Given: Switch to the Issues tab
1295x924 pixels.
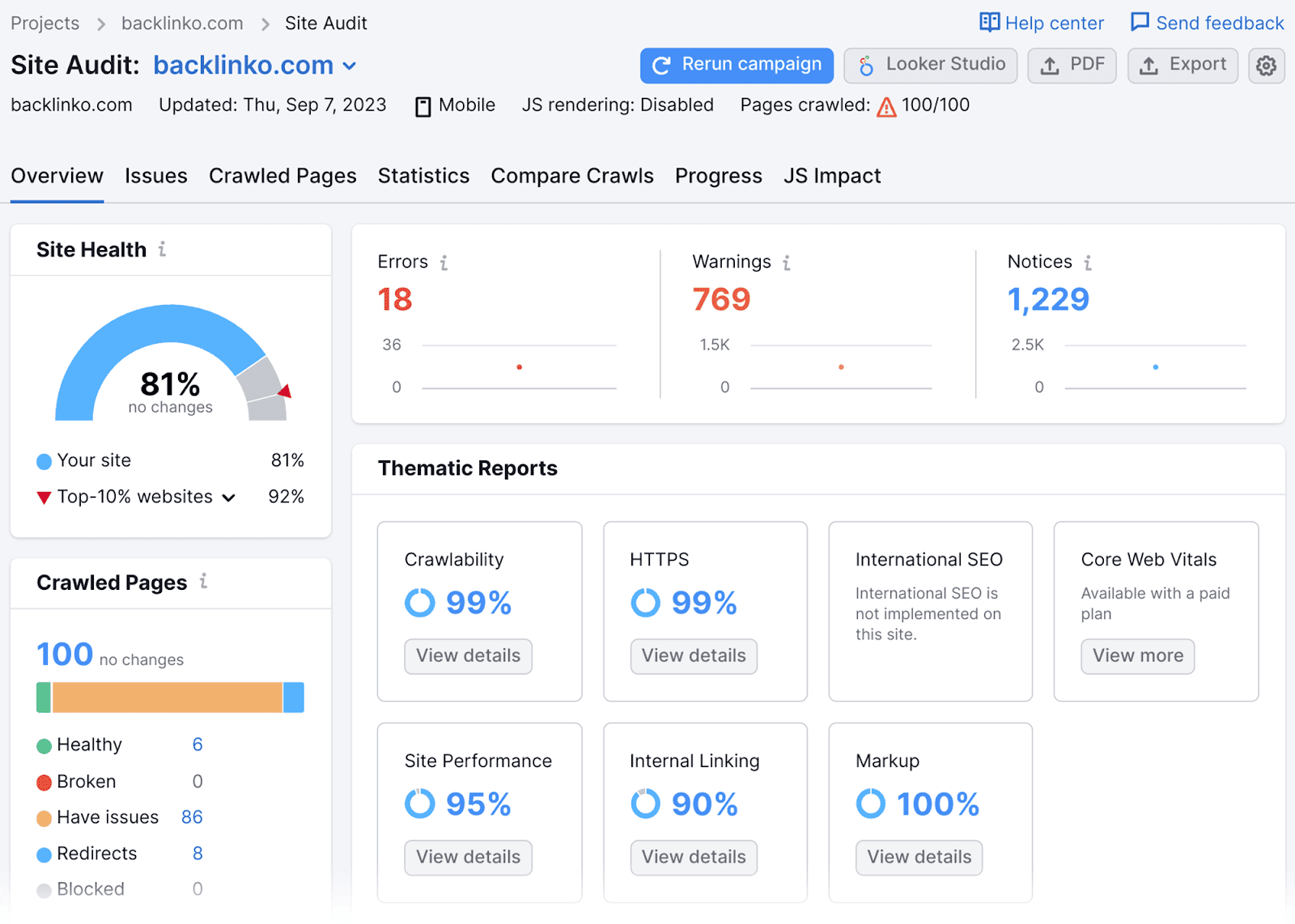Looking at the screenshot, I should 156,176.
